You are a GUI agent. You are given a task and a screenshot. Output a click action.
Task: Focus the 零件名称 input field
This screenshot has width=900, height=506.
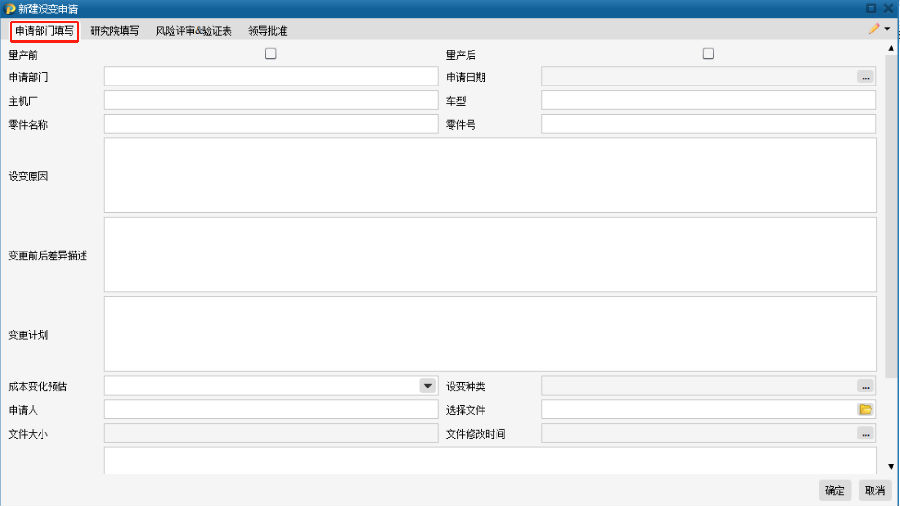click(271, 124)
